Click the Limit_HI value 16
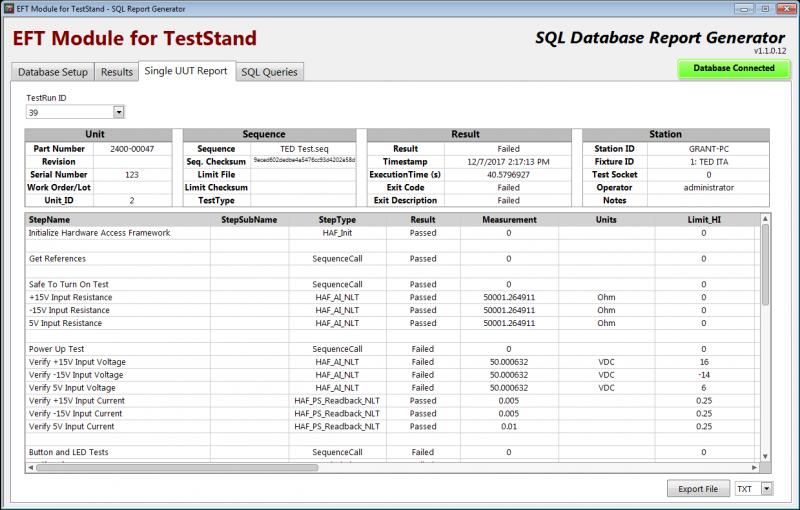Screen dimensions: 800x510 click(x=704, y=362)
